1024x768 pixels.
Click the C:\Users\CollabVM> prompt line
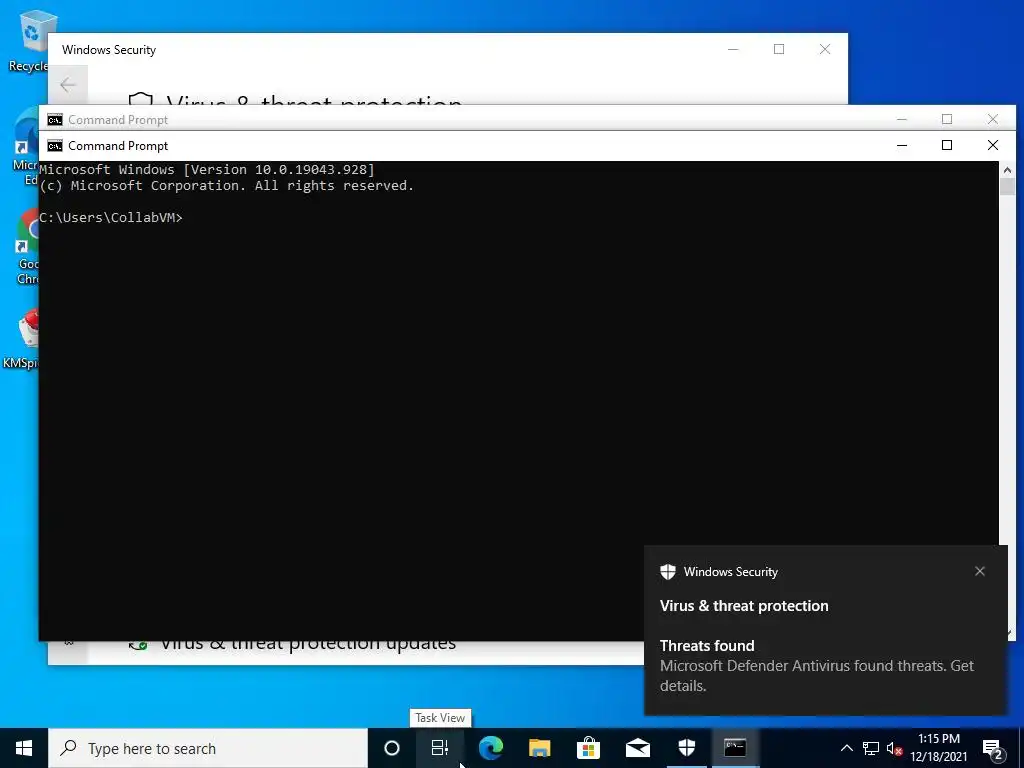click(x=111, y=217)
